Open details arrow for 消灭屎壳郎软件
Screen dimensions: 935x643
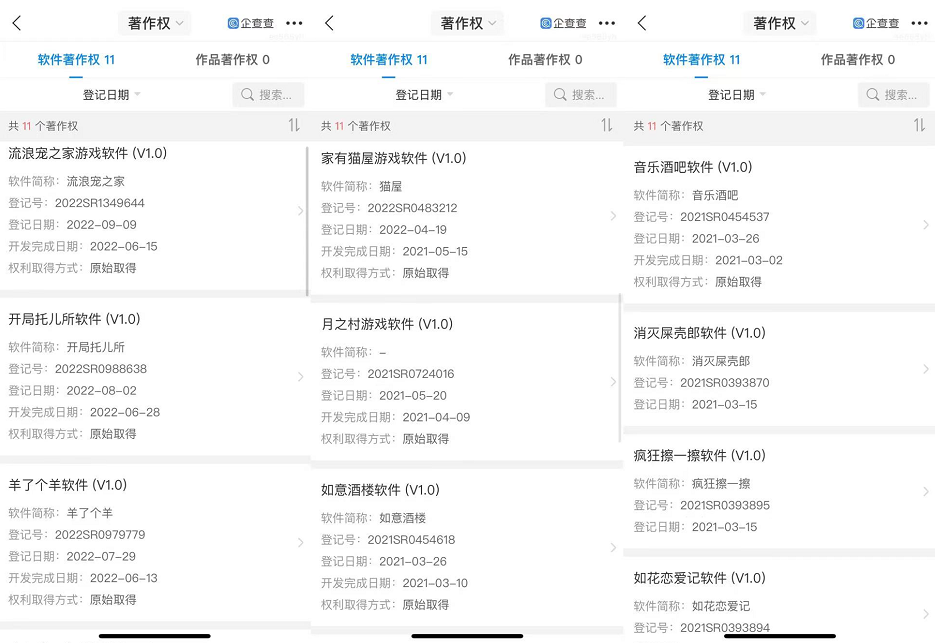pyautogui.click(x=925, y=369)
